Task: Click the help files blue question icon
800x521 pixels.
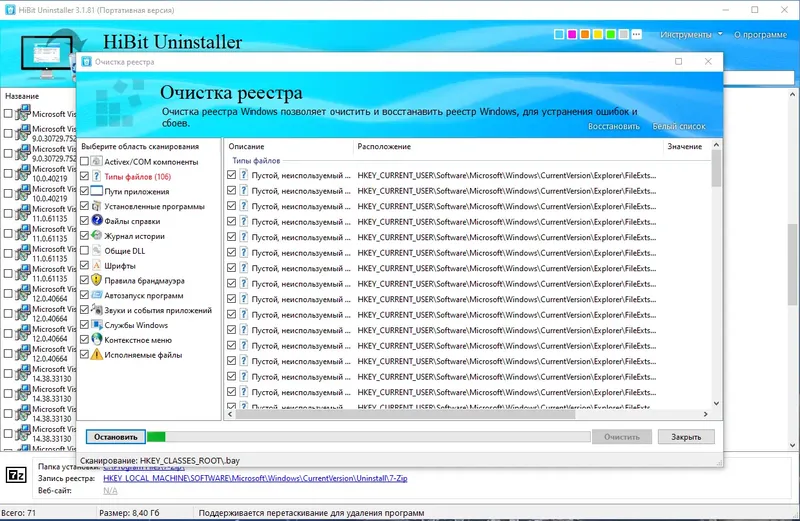Action: click(x=96, y=220)
